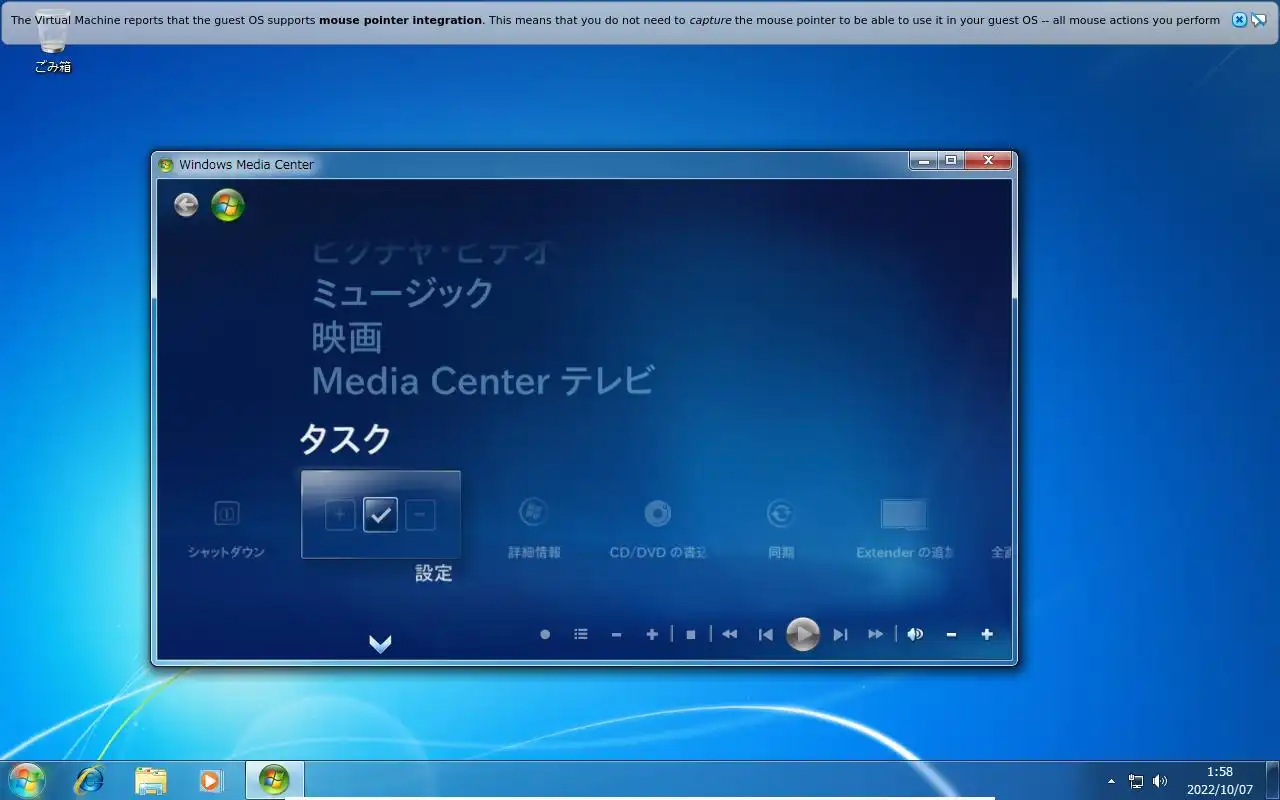Decrease volume with the minus button
The image size is (1280, 800).
[951, 634]
